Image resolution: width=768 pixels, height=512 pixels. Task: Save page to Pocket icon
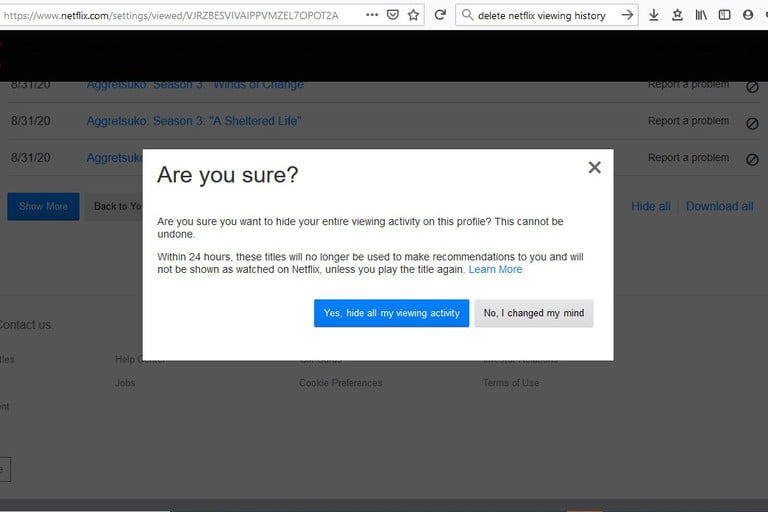coord(393,15)
